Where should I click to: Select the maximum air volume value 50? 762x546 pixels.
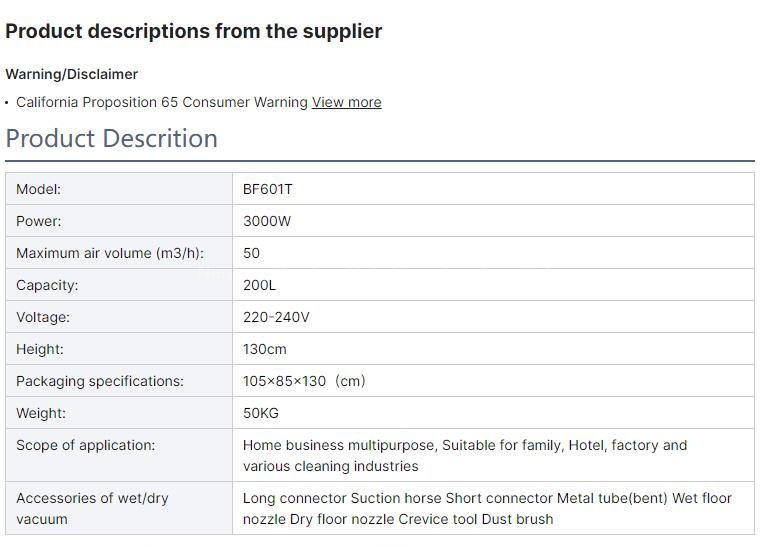click(252, 253)
